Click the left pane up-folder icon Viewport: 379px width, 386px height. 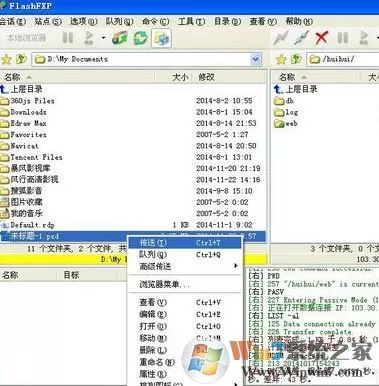point(21,59)
